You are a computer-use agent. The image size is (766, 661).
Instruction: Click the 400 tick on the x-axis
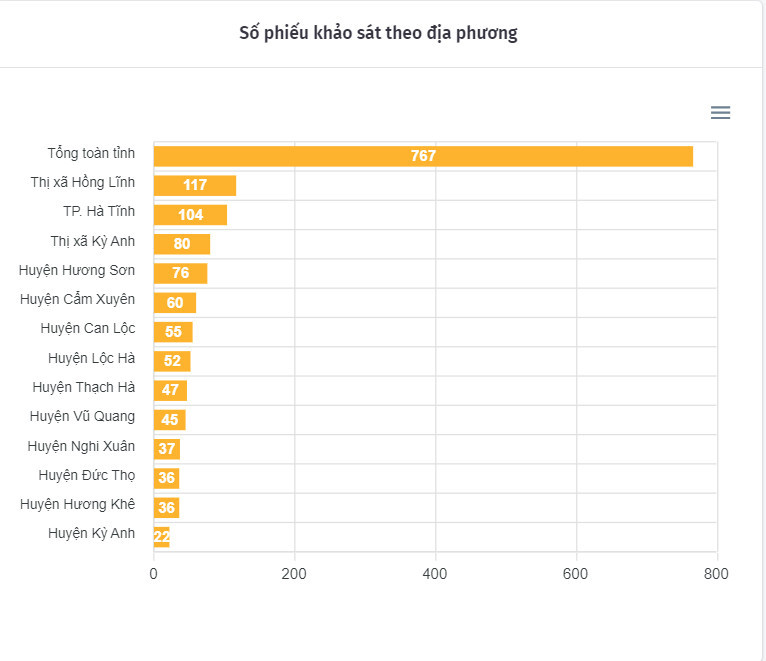(435, 574)
